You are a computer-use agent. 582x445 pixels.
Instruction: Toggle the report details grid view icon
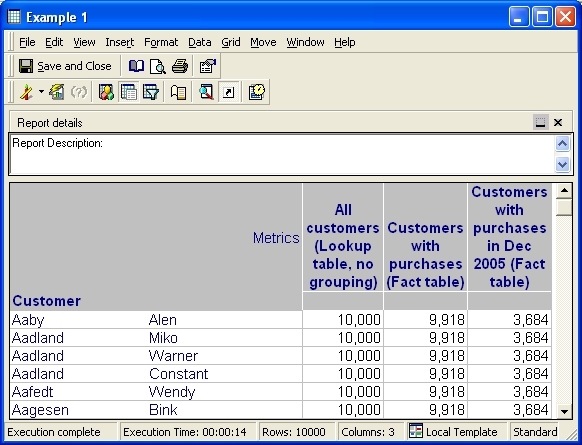coord(129,92)
